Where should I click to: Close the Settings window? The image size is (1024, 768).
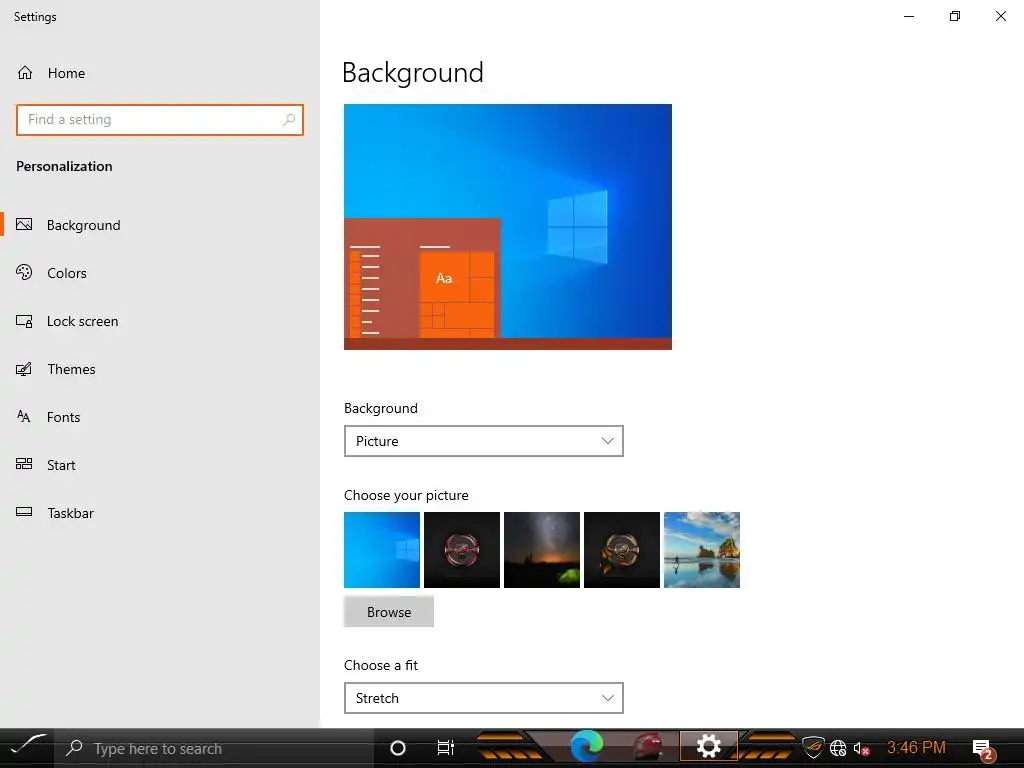tap(1000, 16)
